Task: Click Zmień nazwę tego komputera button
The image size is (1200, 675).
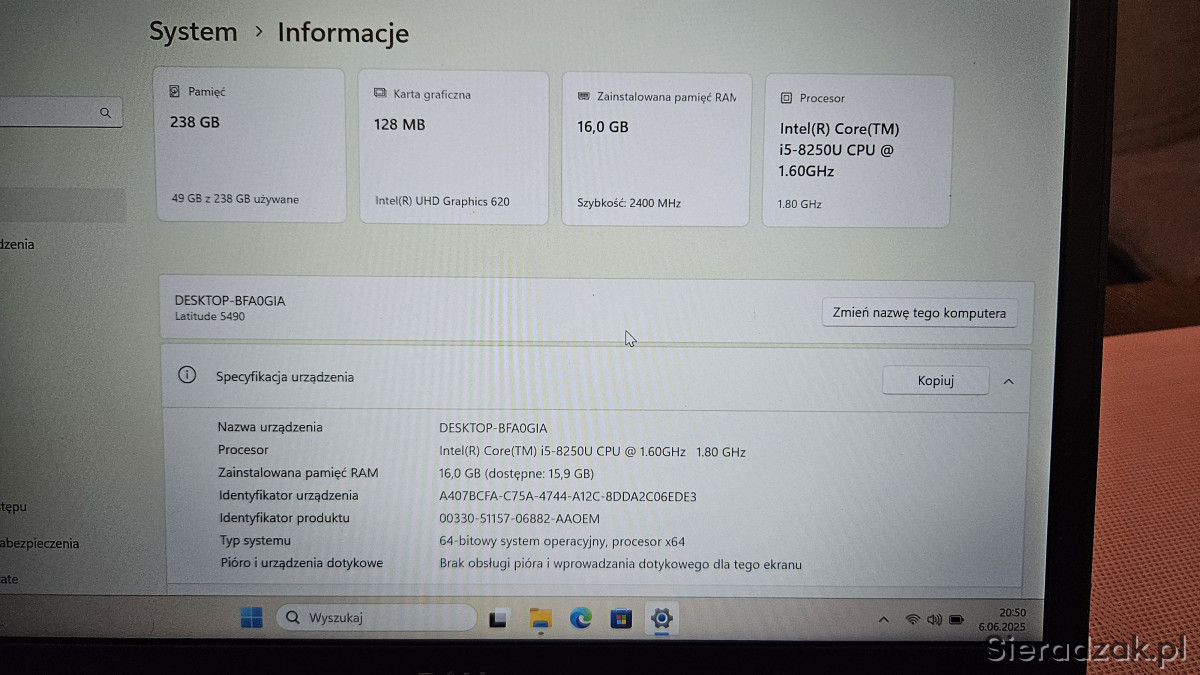Action: (919, 313)
